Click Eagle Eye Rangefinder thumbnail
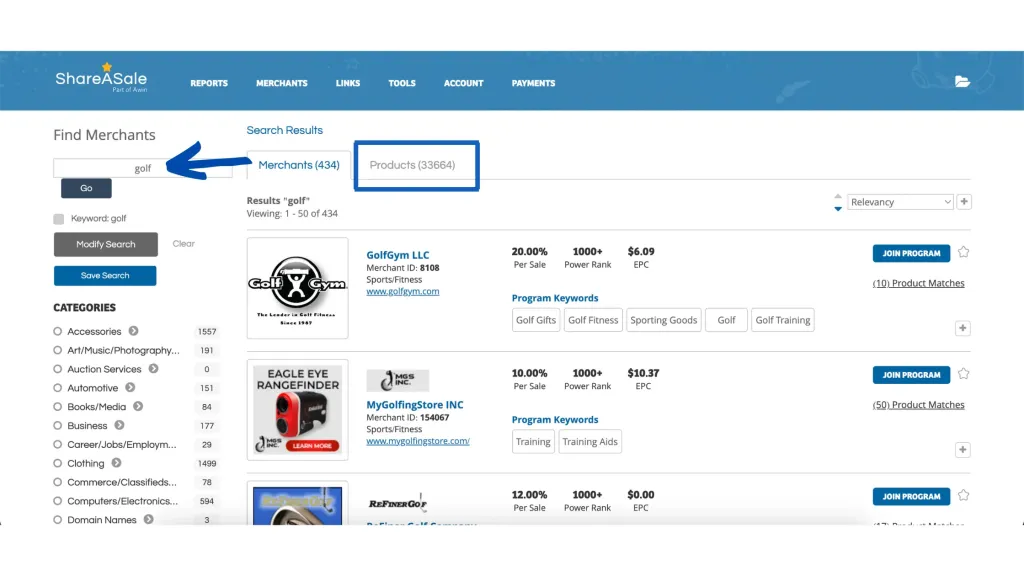Viewport: 1024px width, 576px height. [297, 409]
